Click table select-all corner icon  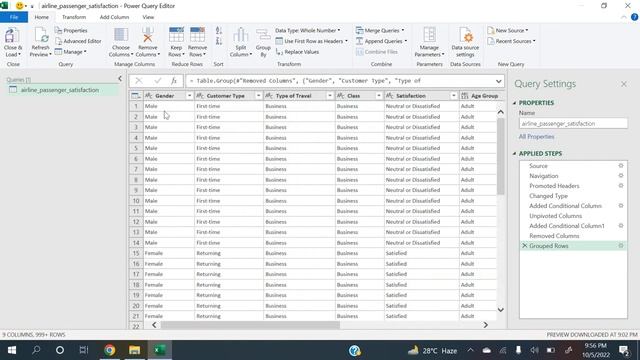pyautogui.click(x=136, y=96)
